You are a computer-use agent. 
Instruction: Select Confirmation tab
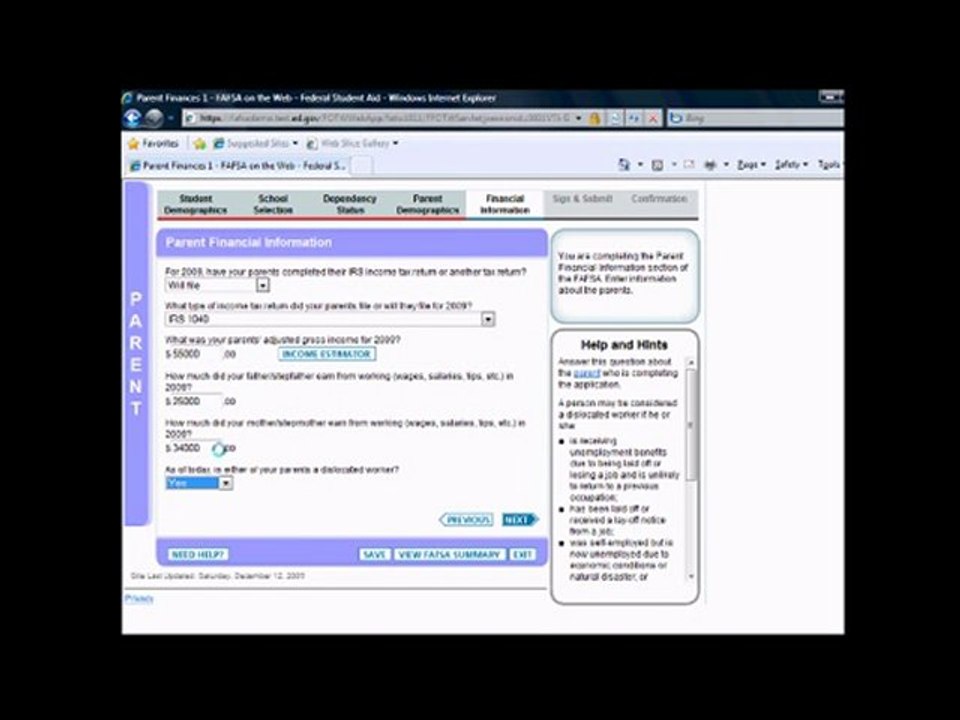pos(659,198)
